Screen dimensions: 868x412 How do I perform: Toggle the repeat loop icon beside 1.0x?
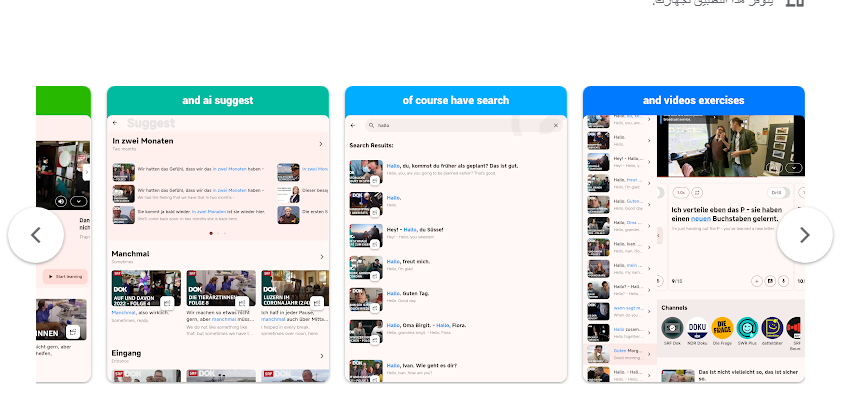(x=697, y=193)
